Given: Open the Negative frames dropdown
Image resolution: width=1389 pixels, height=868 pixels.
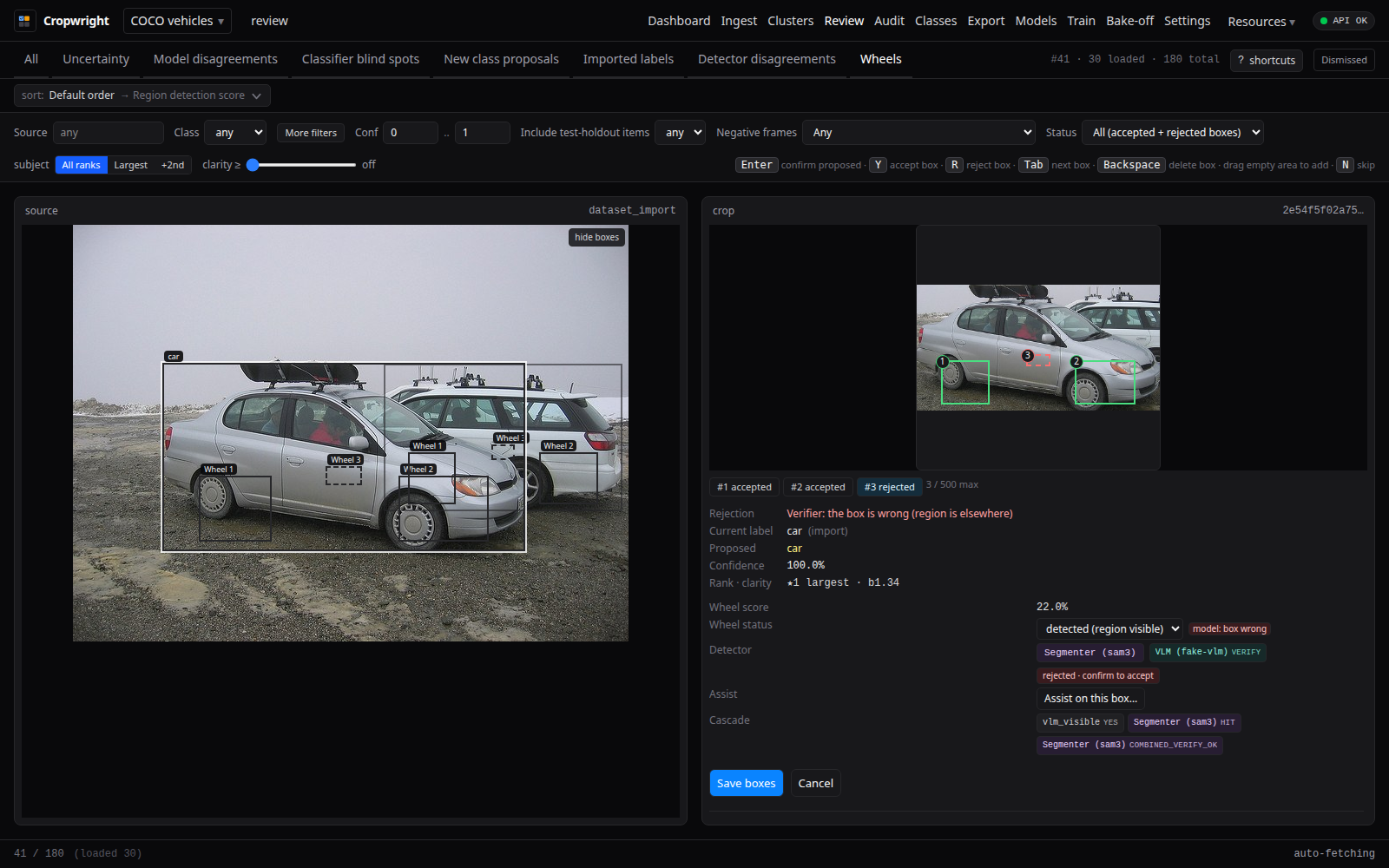Looking at the screenshot, I should tap(918, 133).
